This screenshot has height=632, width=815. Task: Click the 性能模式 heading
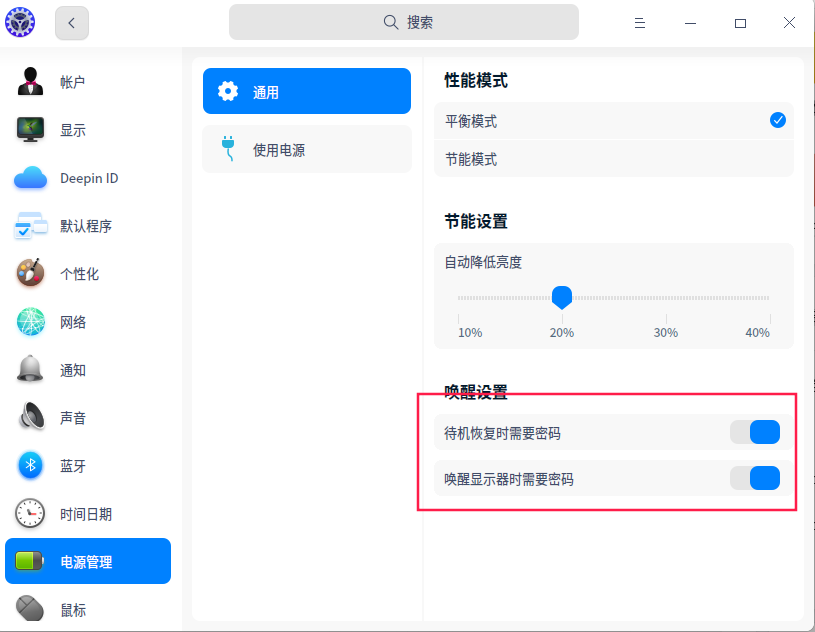point(476,81)
